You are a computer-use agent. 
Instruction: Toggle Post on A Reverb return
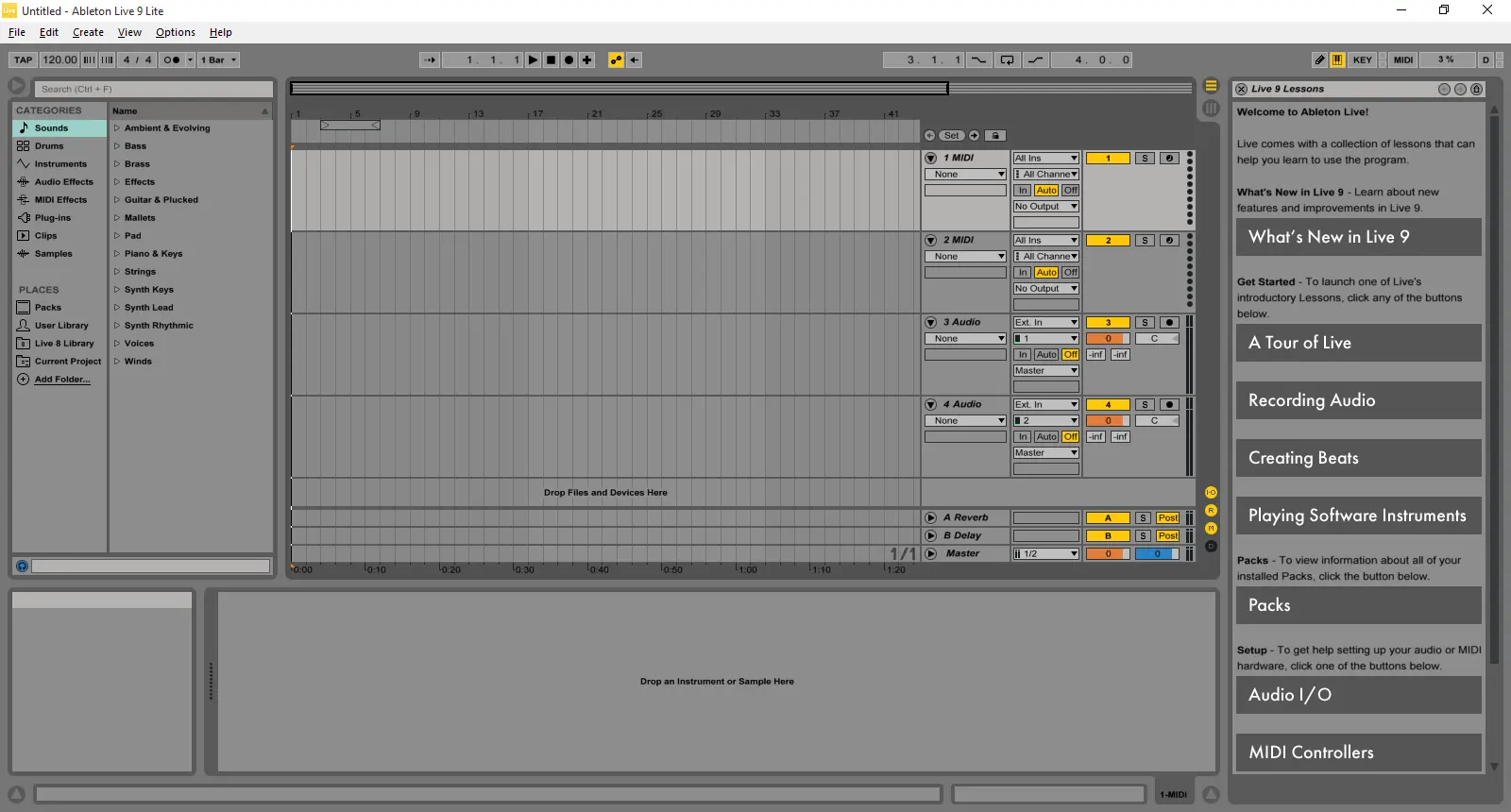(1168, 518)
